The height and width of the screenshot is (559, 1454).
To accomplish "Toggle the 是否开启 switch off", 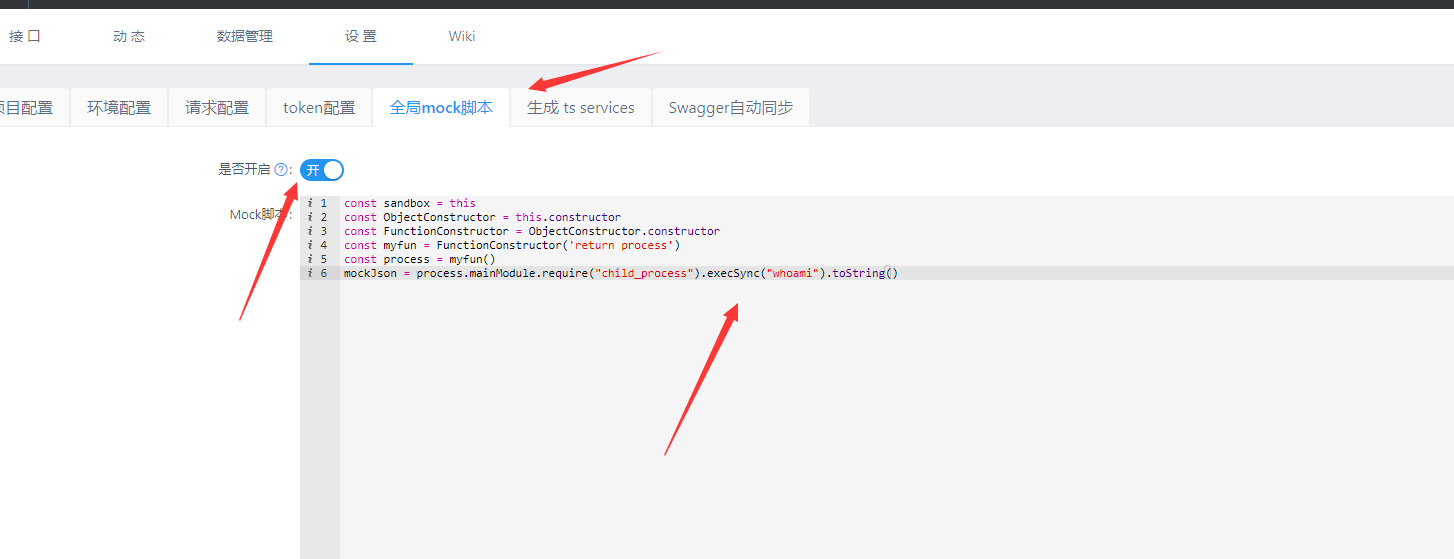I will pyautogui.click(x=322, y=170).
